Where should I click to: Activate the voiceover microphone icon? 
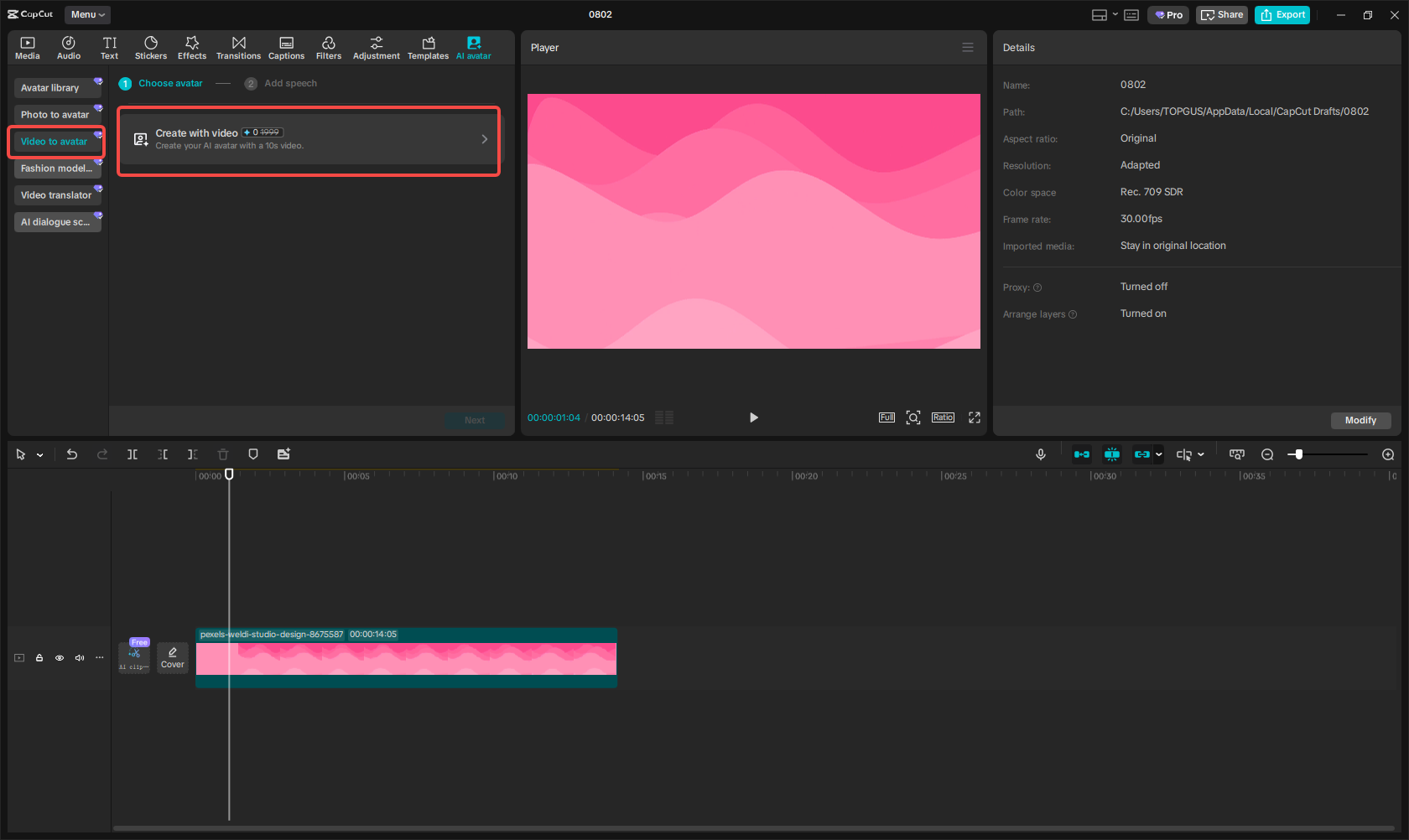coord(1040,454)
